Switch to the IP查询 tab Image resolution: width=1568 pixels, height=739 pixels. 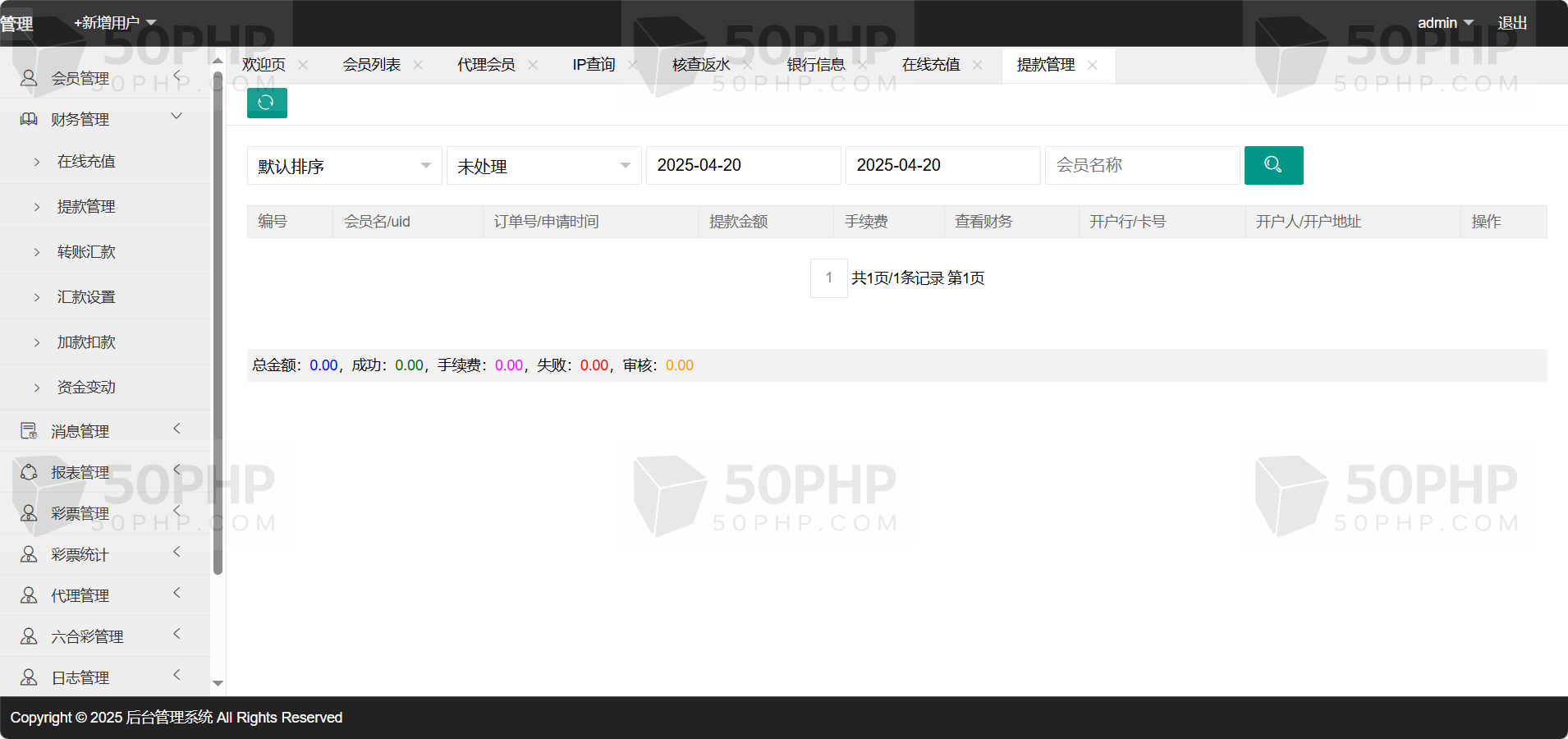point(594,65)
